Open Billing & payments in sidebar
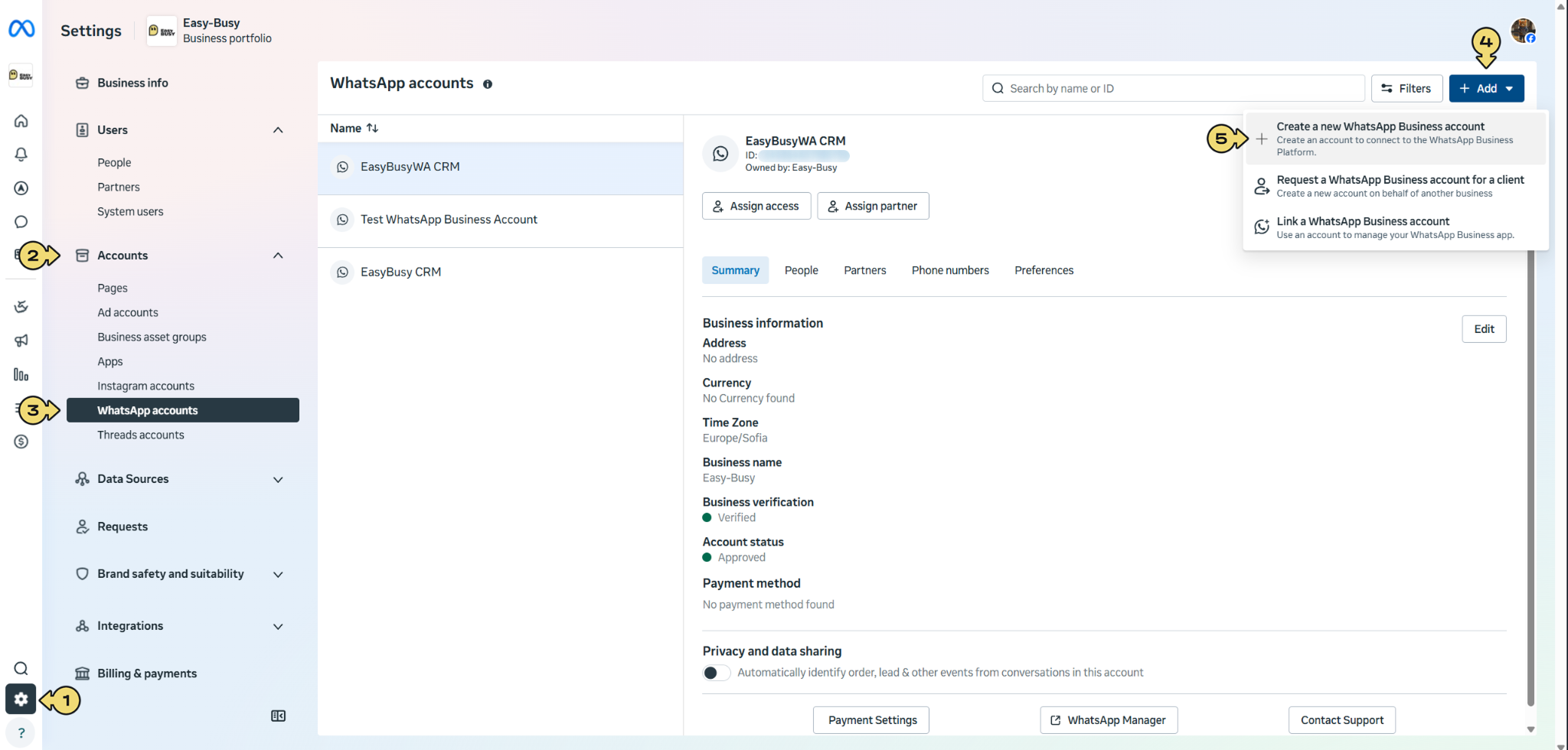Image resolution: width=1568 pixels, height=750 pixels. pos(147,673)
